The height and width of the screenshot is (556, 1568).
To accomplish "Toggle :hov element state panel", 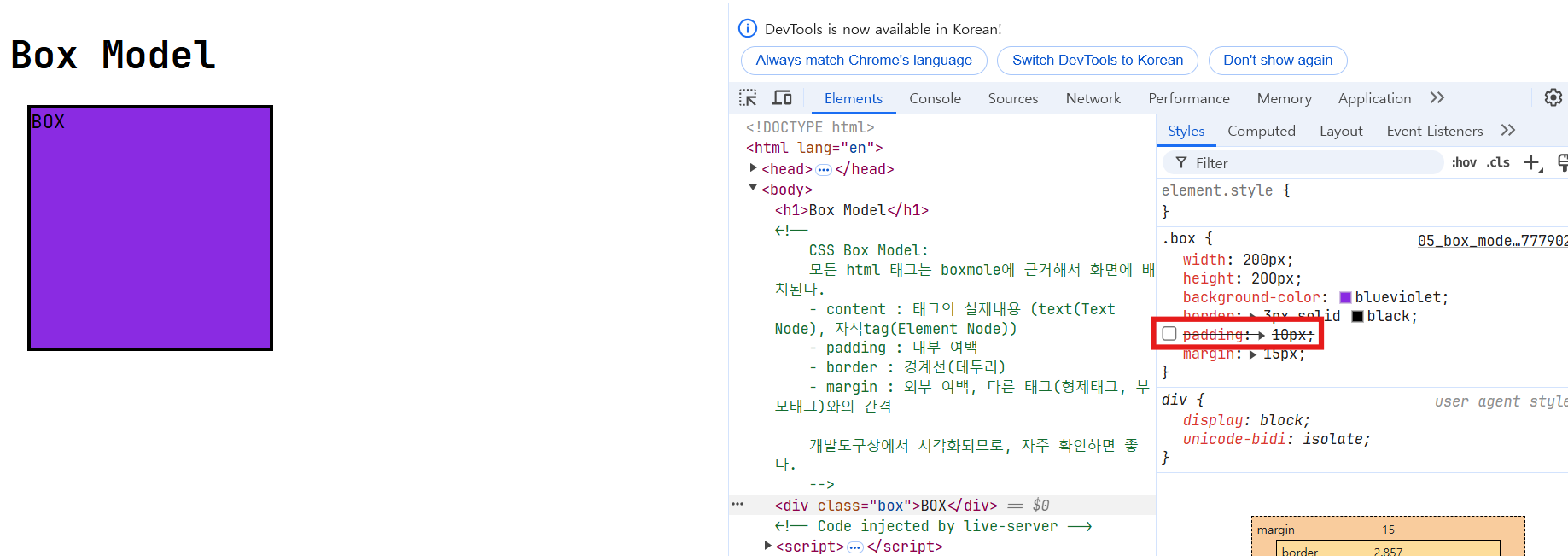I will pyautogui.click(x=1464, y=162).
